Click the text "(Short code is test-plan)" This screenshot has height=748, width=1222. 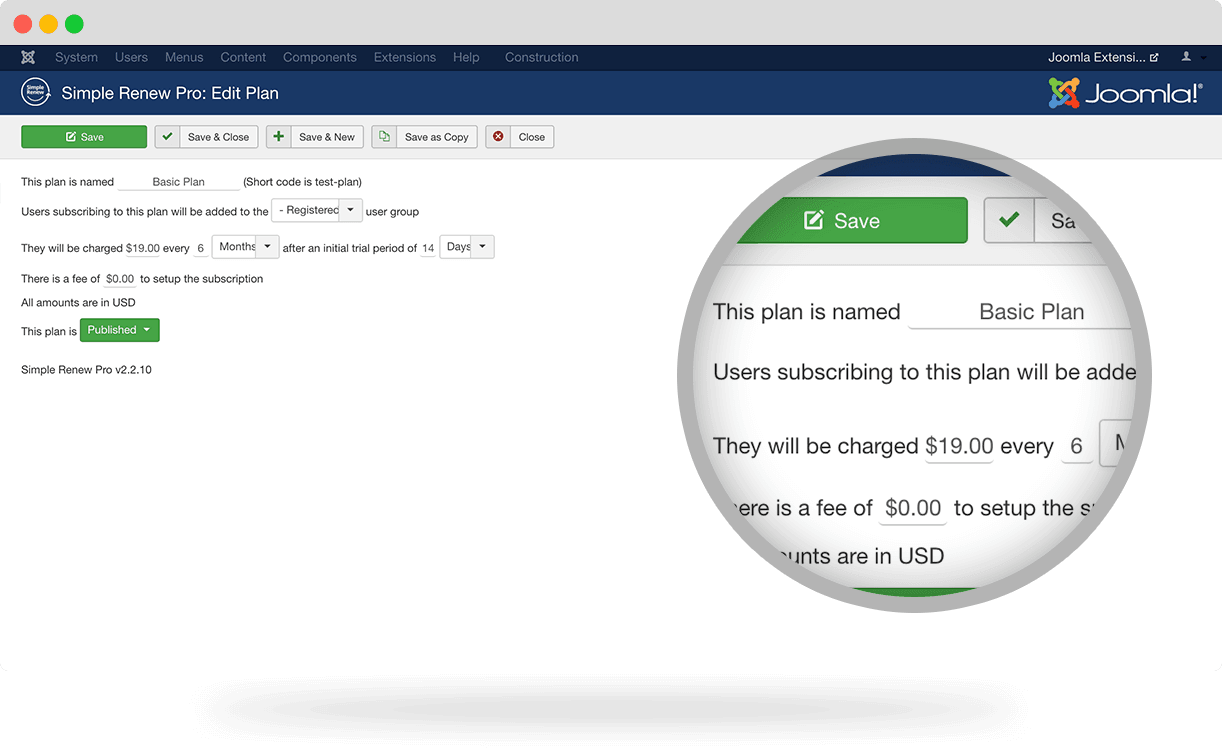point(302,182)
